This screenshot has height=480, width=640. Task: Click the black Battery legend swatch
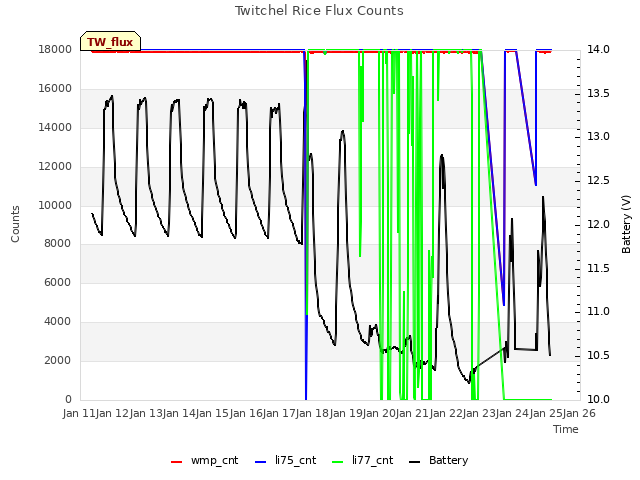[x=414, y=462]
